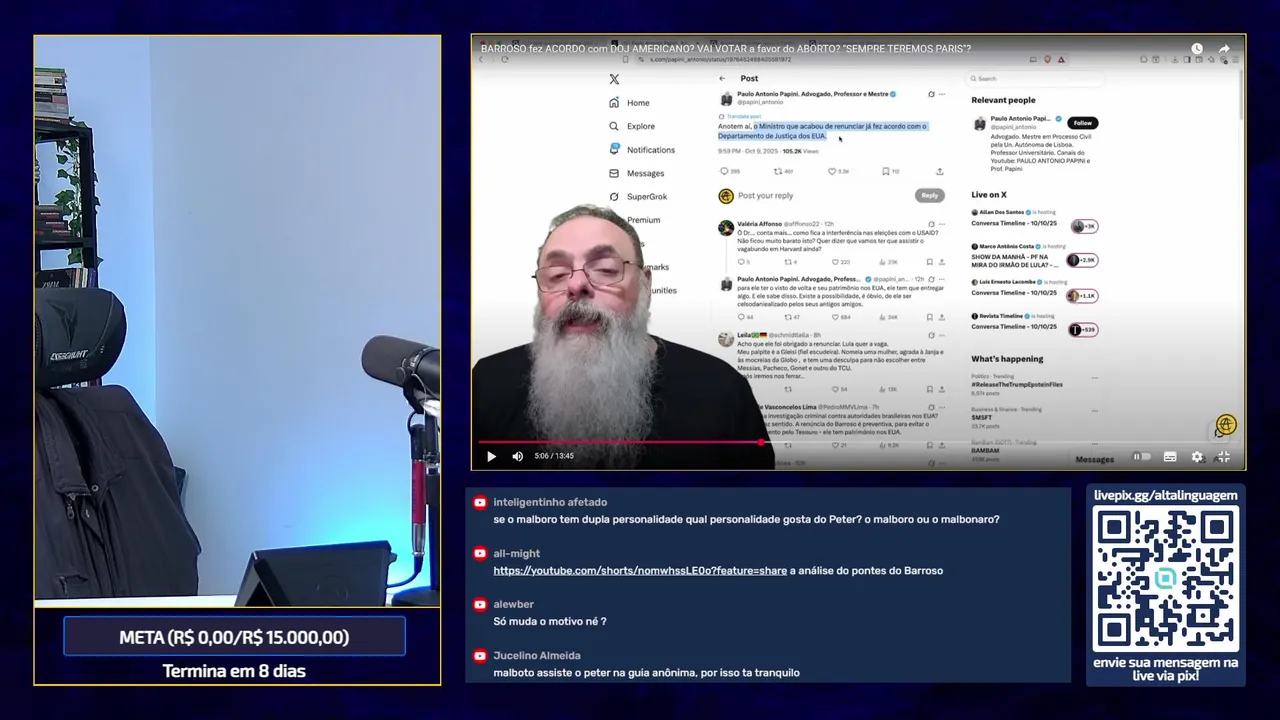Click YouTube icon beside all-might
Screen dimensions: 1280x720
(480, 553)
